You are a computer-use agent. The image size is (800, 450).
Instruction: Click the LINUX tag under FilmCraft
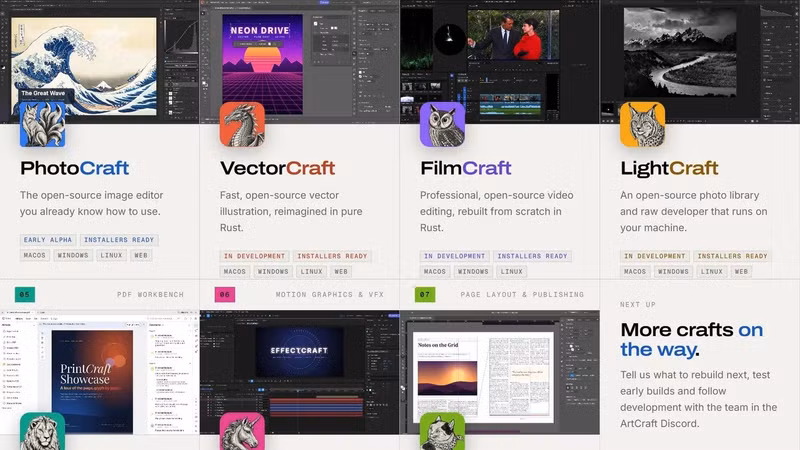[511, 271]
